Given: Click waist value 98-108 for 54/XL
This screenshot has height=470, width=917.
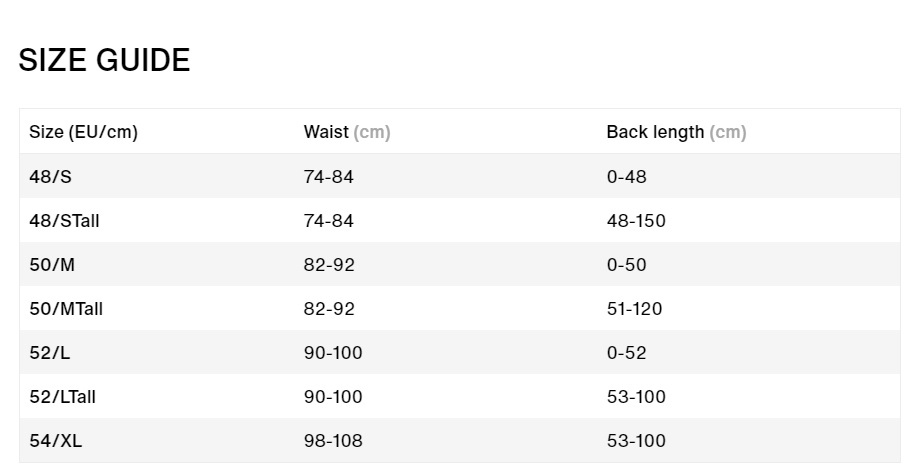Looking at the screenshot, I should pos(333,440).
